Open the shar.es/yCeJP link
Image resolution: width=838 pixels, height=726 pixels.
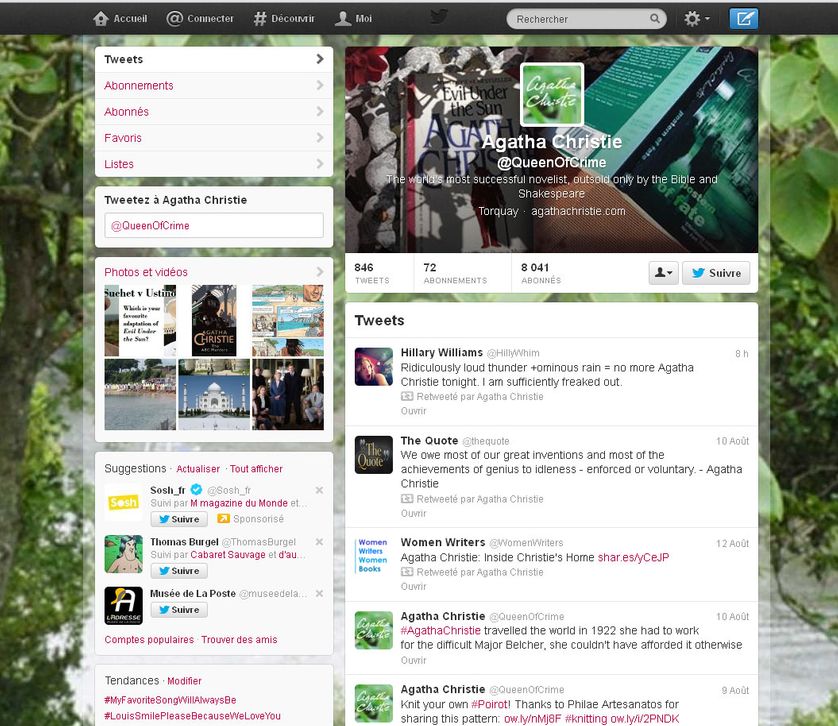(633, 558)
